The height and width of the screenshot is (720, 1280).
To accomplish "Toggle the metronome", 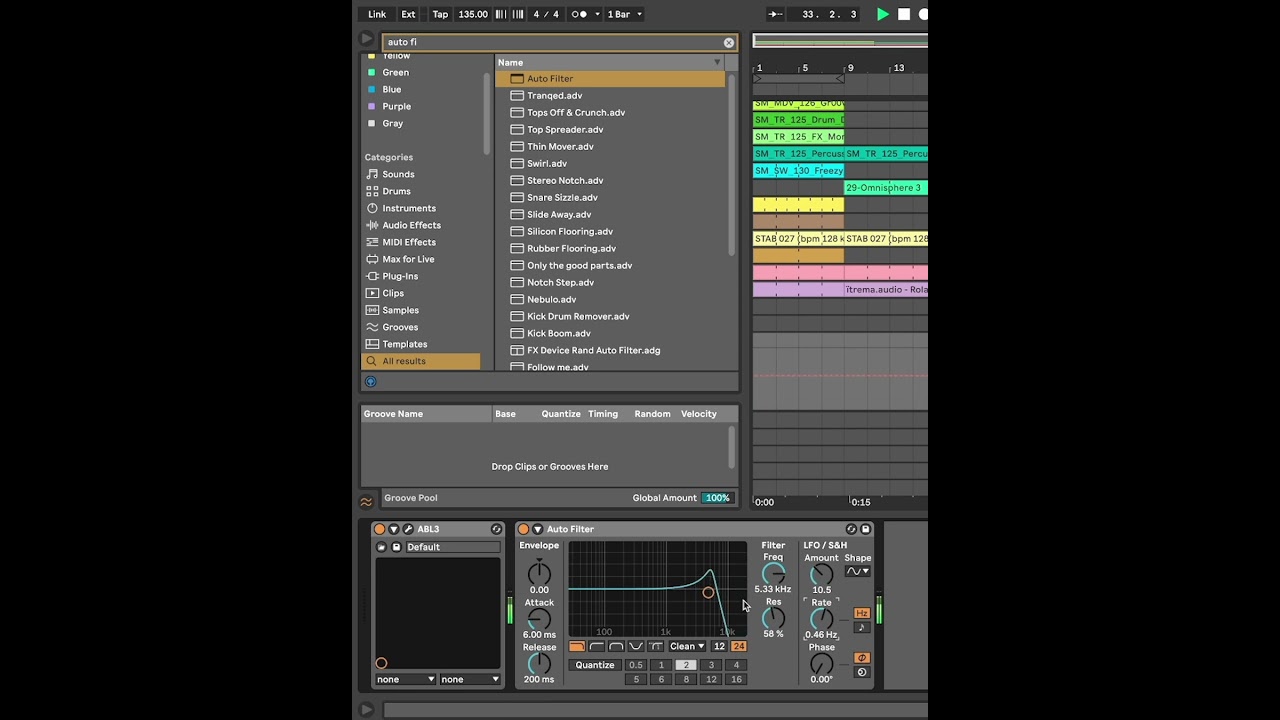I will tap(579, 14).
